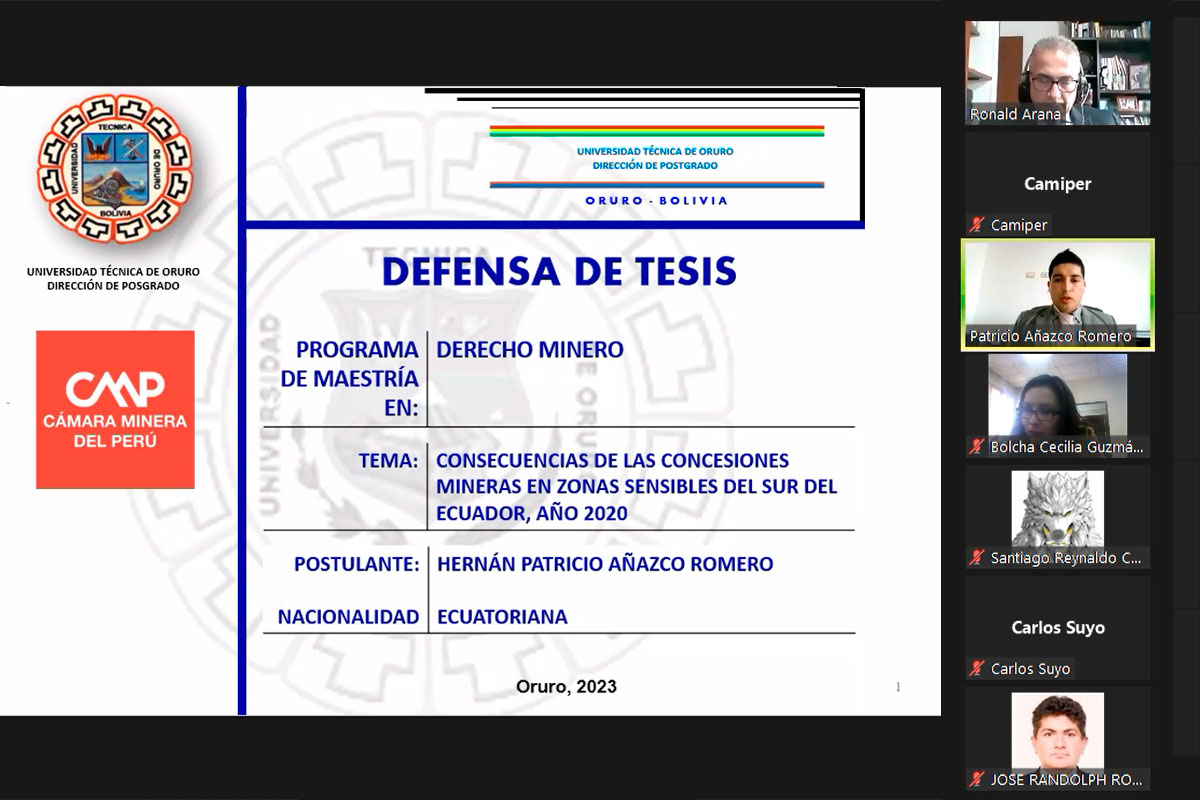The image size is (1200, 800).
Task: Click the postulante name Hernán Patricio Añazco Romero
Action: pyautogui.click(x=605, y=564)
